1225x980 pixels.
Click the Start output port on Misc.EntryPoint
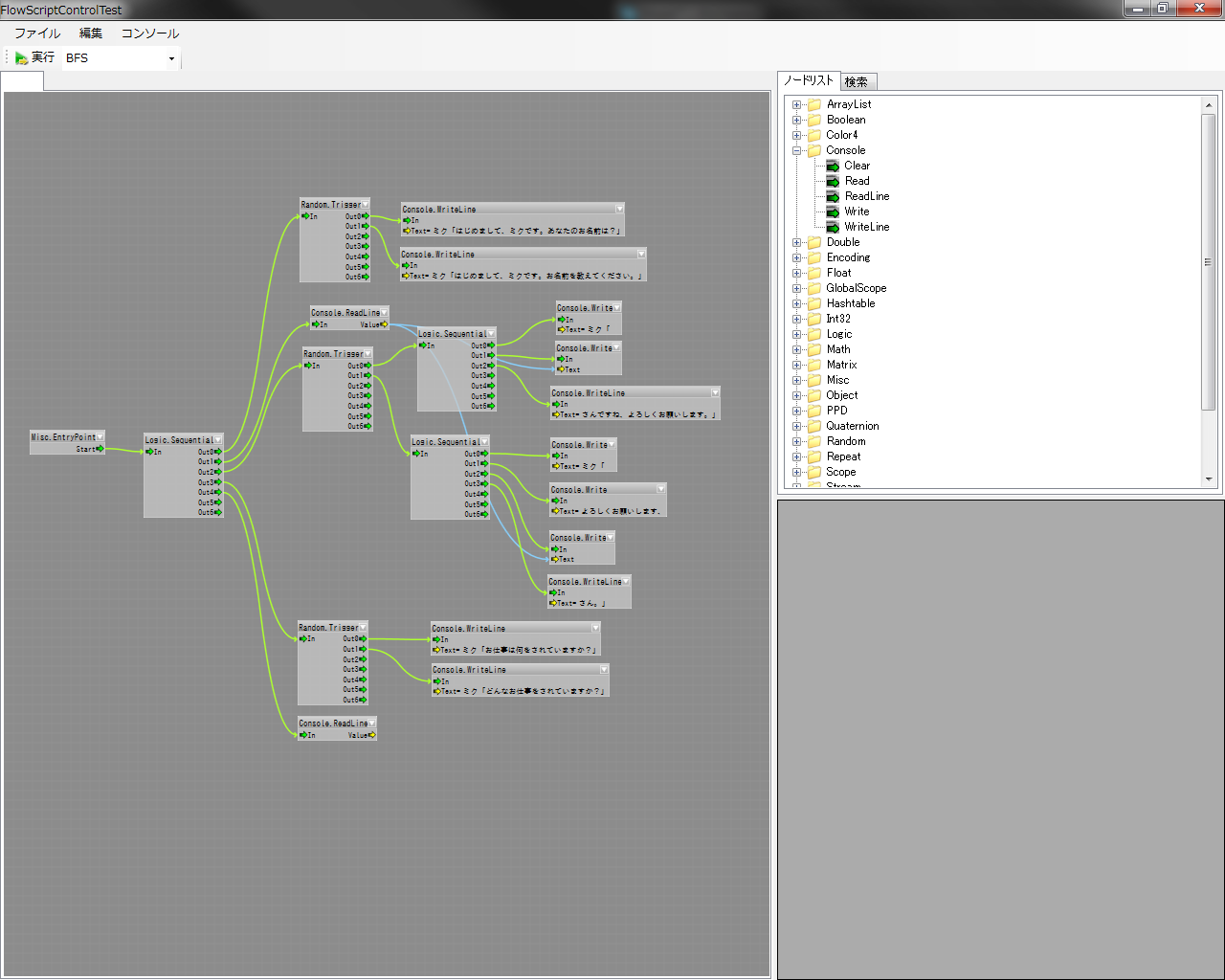100,449
